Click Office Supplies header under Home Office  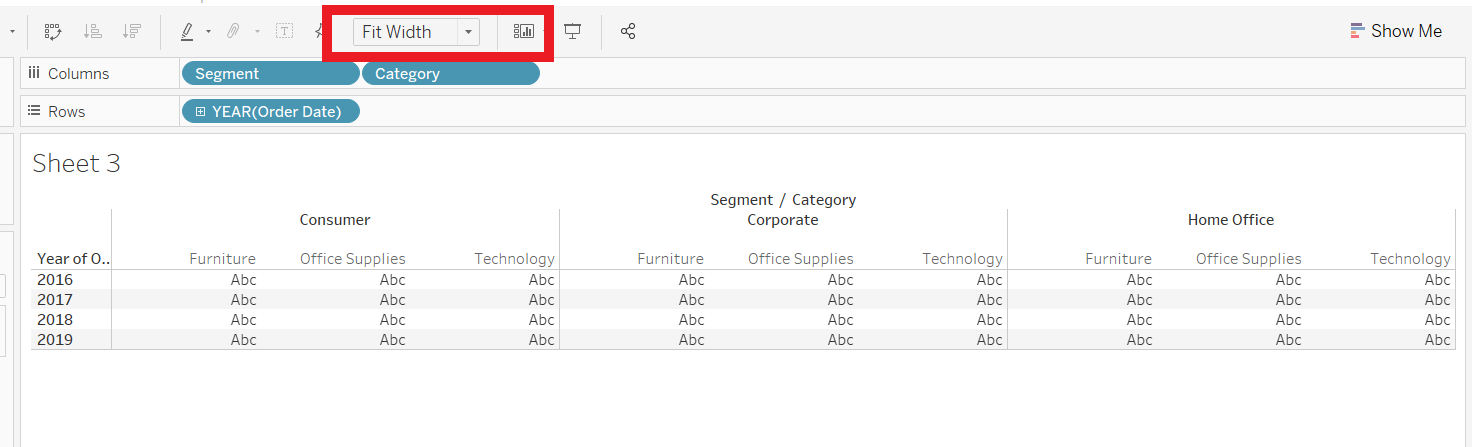pos(1249,258)
